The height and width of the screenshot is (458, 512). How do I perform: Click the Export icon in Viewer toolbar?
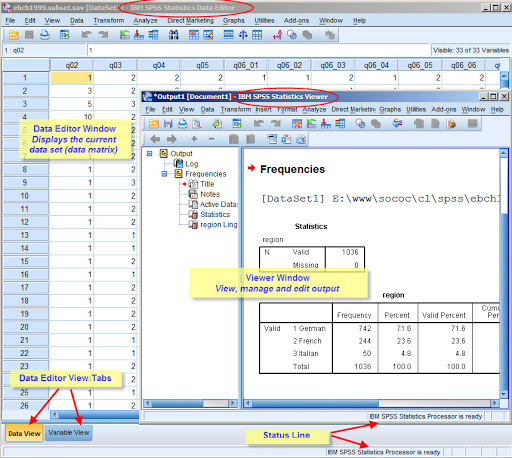217,124
